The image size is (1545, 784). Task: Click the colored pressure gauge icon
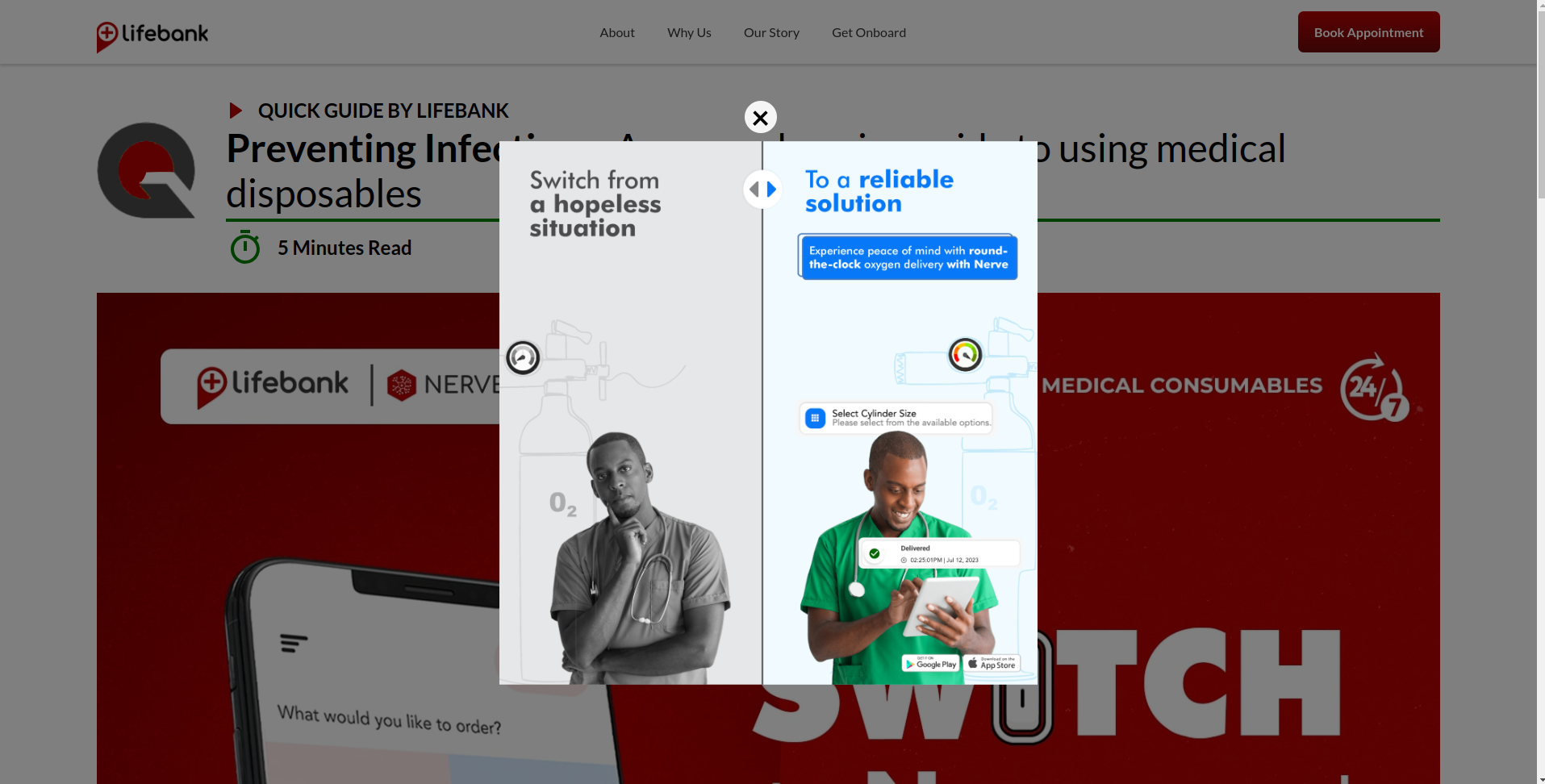[965, 354]
